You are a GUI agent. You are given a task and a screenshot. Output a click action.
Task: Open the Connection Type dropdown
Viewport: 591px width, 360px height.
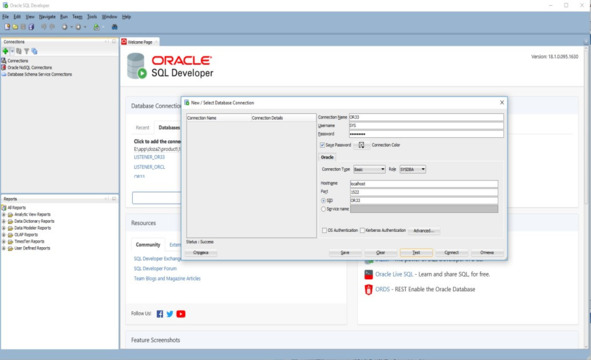[x=369, y=169]
